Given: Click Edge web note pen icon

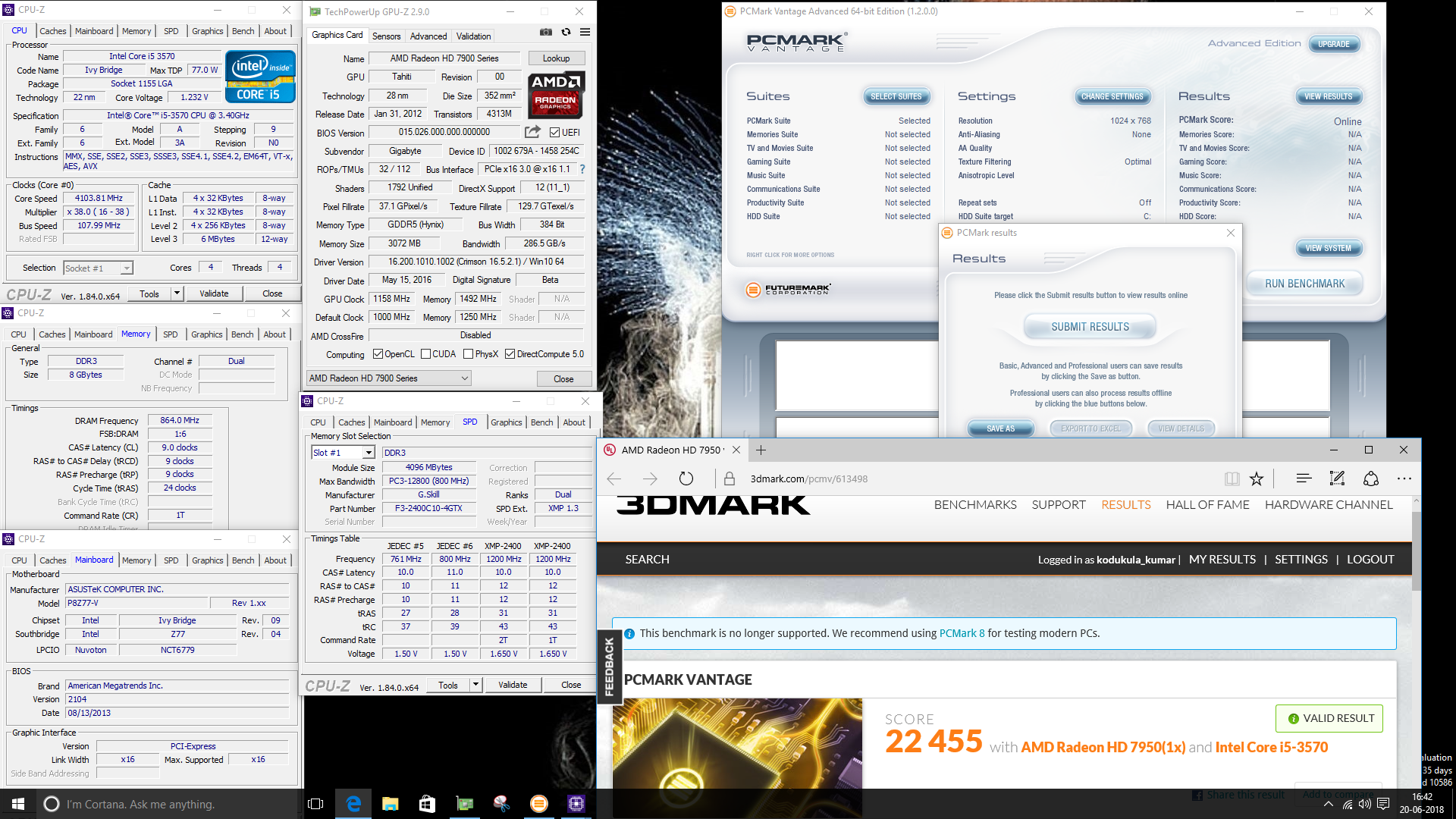Looking at the screenshot, I should click(x=1337, y=479).
